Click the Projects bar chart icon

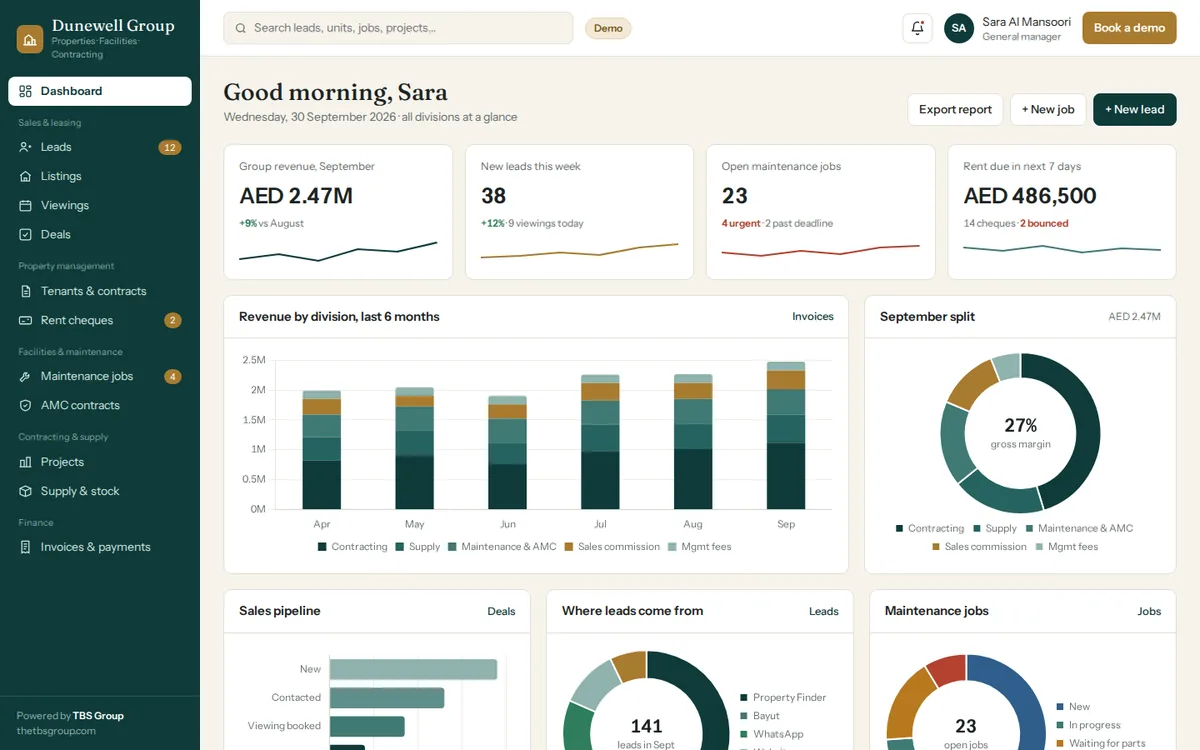pos(26,462)
